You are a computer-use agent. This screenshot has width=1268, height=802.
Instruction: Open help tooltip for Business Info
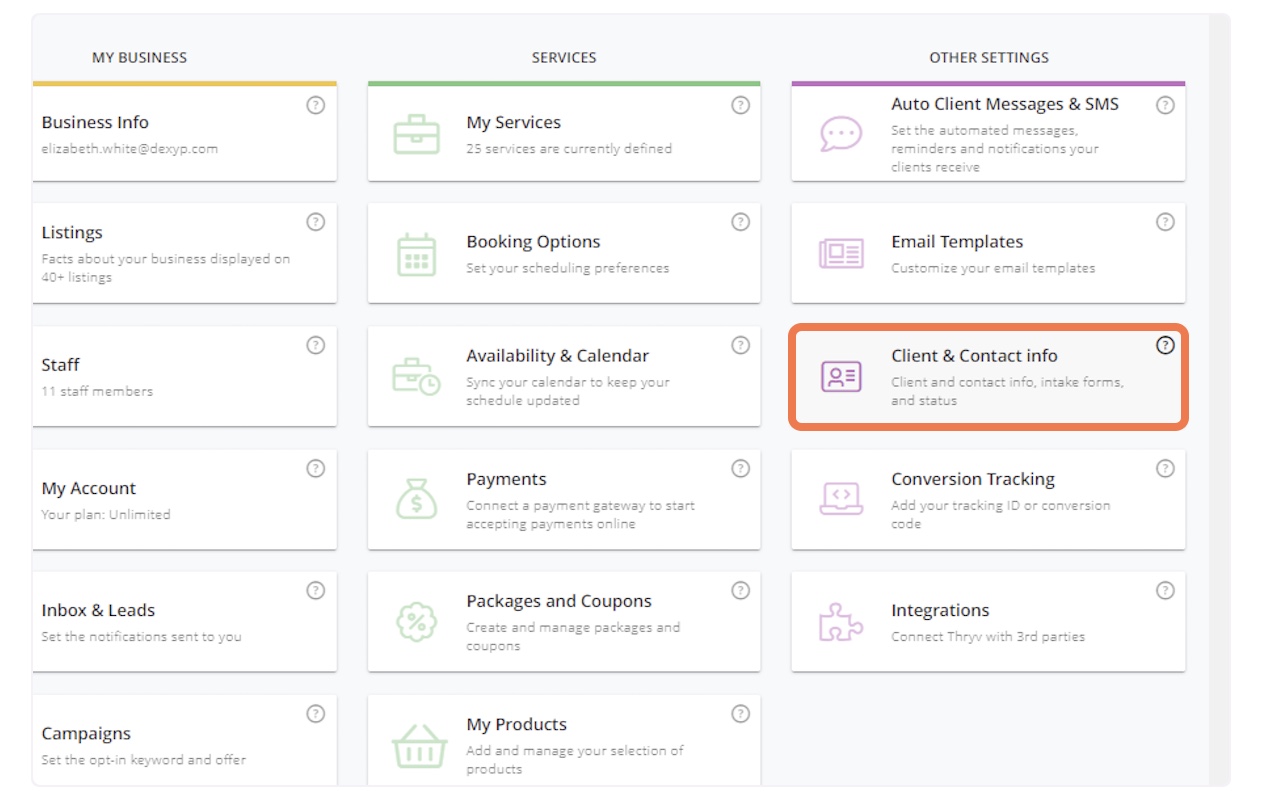(315, 105)
